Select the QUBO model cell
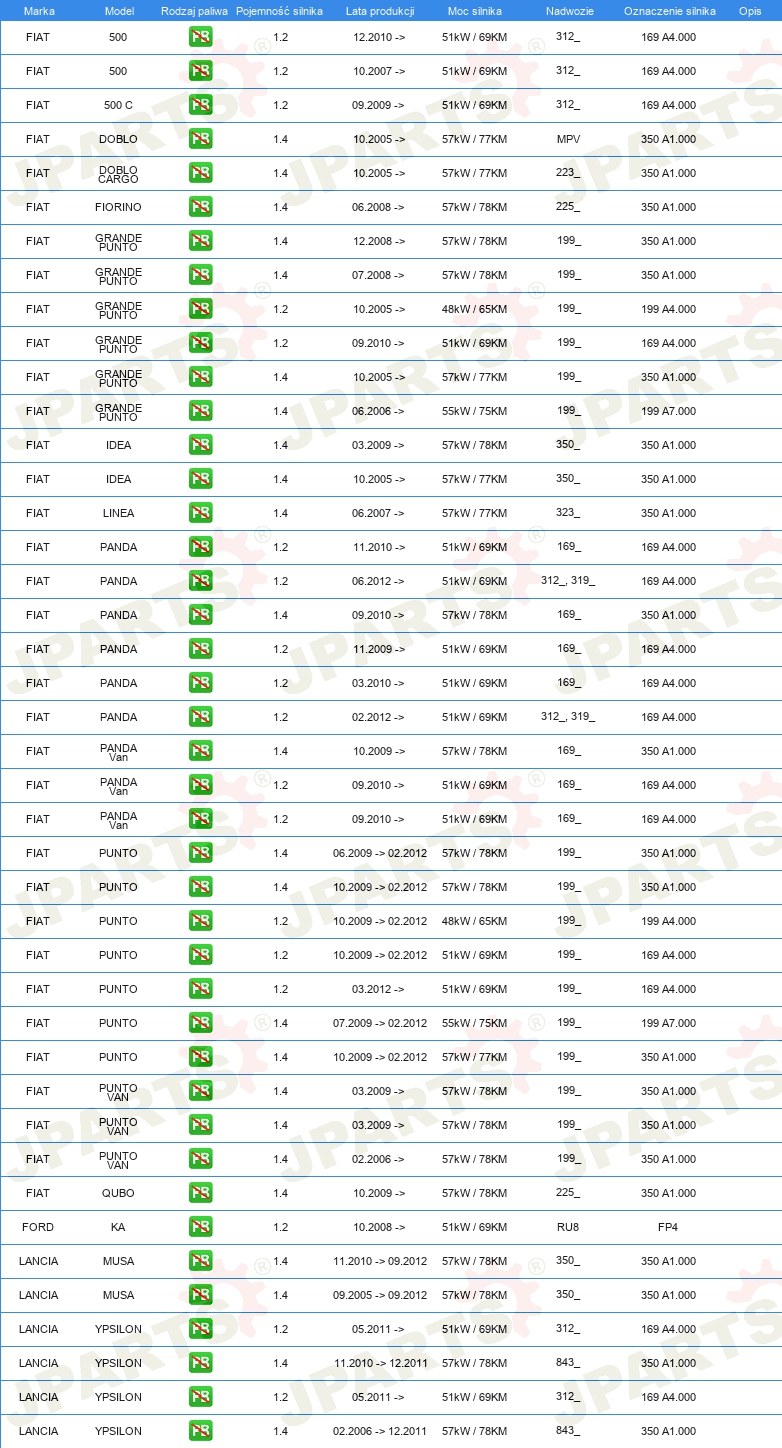 [x=118, y=1193]
